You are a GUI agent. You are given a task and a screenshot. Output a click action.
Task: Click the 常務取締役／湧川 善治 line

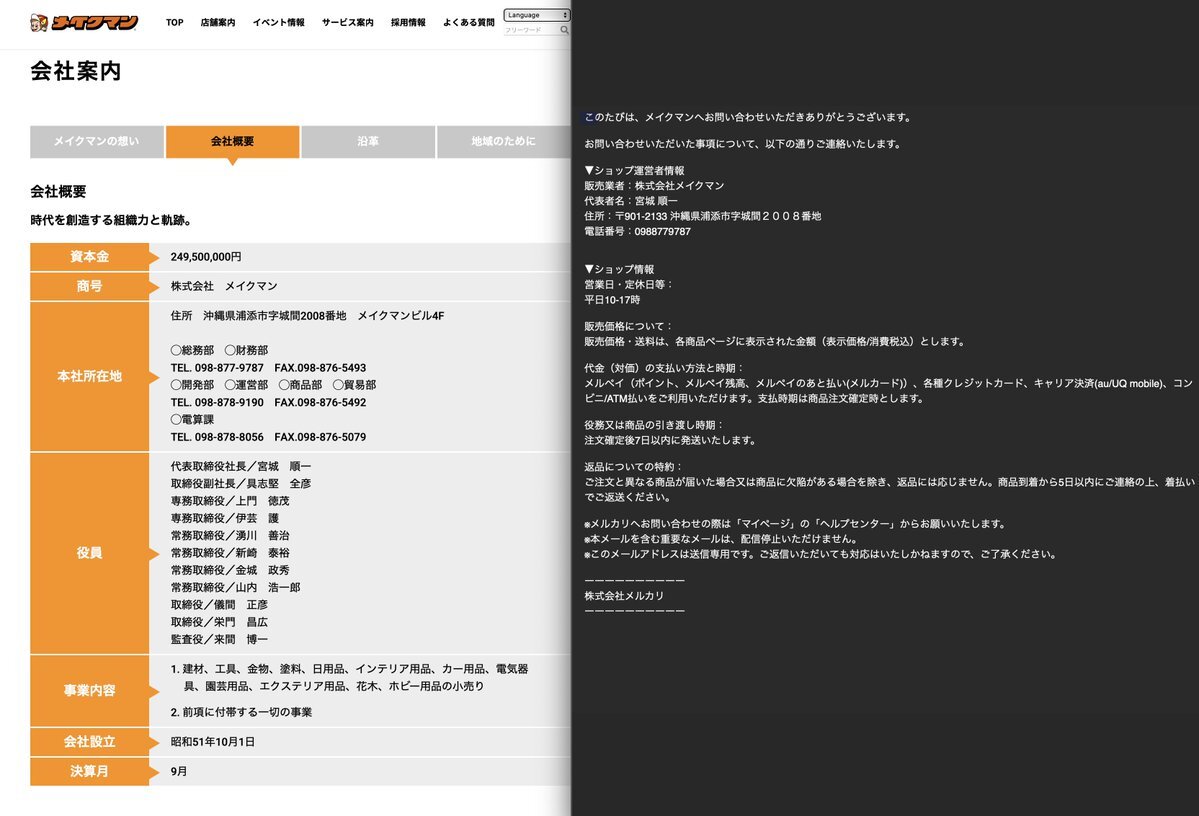tap(230, 535)
